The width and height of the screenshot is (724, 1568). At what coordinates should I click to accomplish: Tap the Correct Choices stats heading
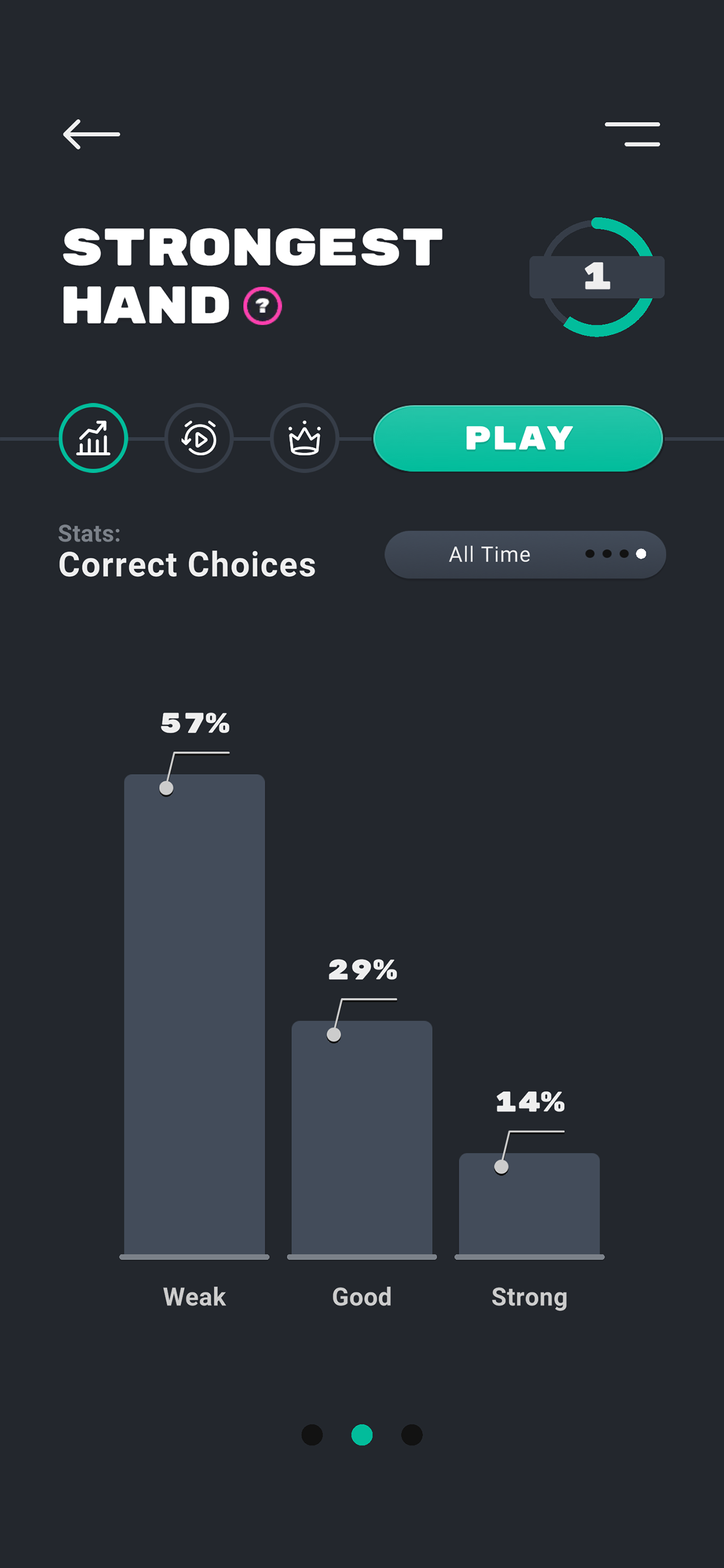tap(187, 564)
